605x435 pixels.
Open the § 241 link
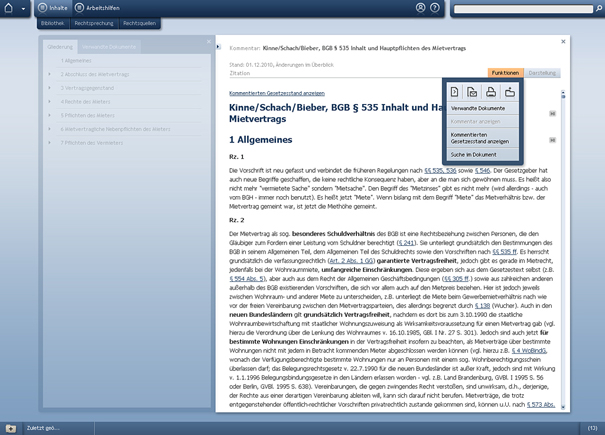pos(406,243)
